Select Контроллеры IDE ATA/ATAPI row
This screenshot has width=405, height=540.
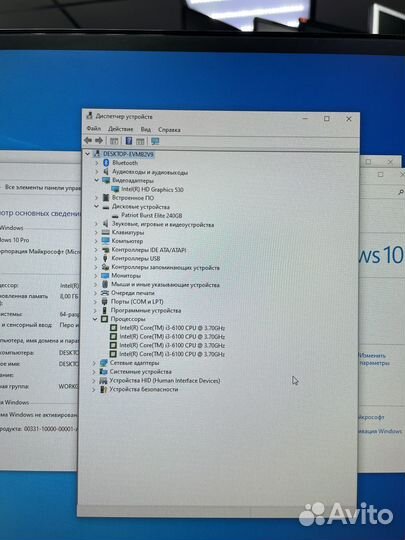[149, 250]
